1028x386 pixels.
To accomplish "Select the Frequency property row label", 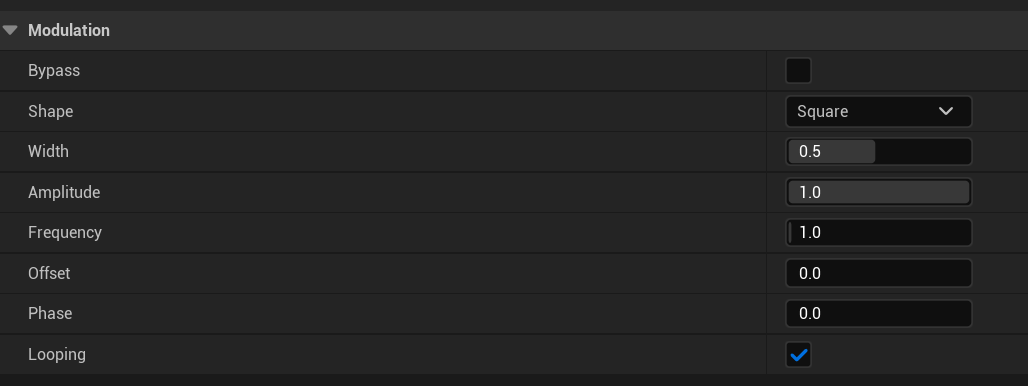I will (65, 233).
